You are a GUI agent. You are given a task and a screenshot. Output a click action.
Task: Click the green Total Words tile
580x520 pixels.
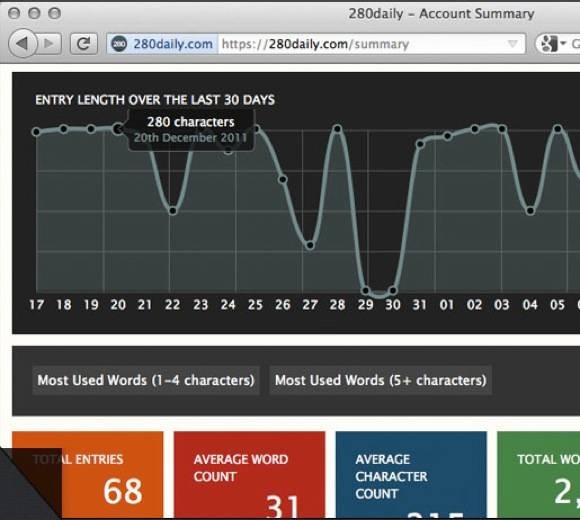point(539,475)
